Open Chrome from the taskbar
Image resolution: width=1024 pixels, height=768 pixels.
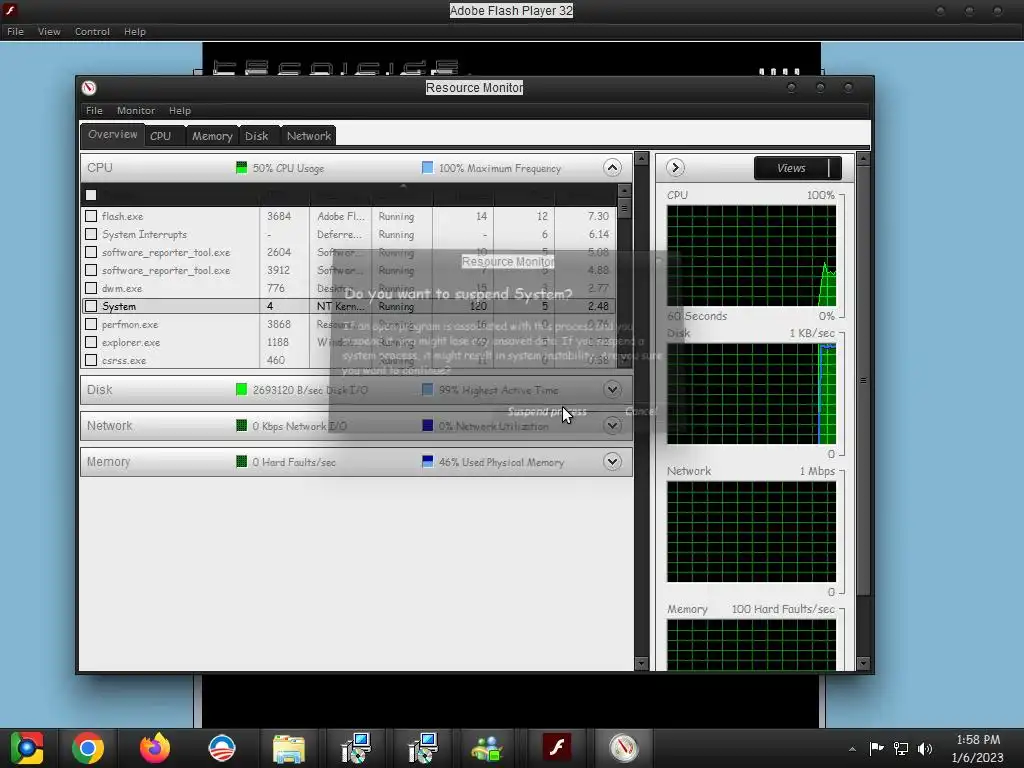[x=88, y=748]
